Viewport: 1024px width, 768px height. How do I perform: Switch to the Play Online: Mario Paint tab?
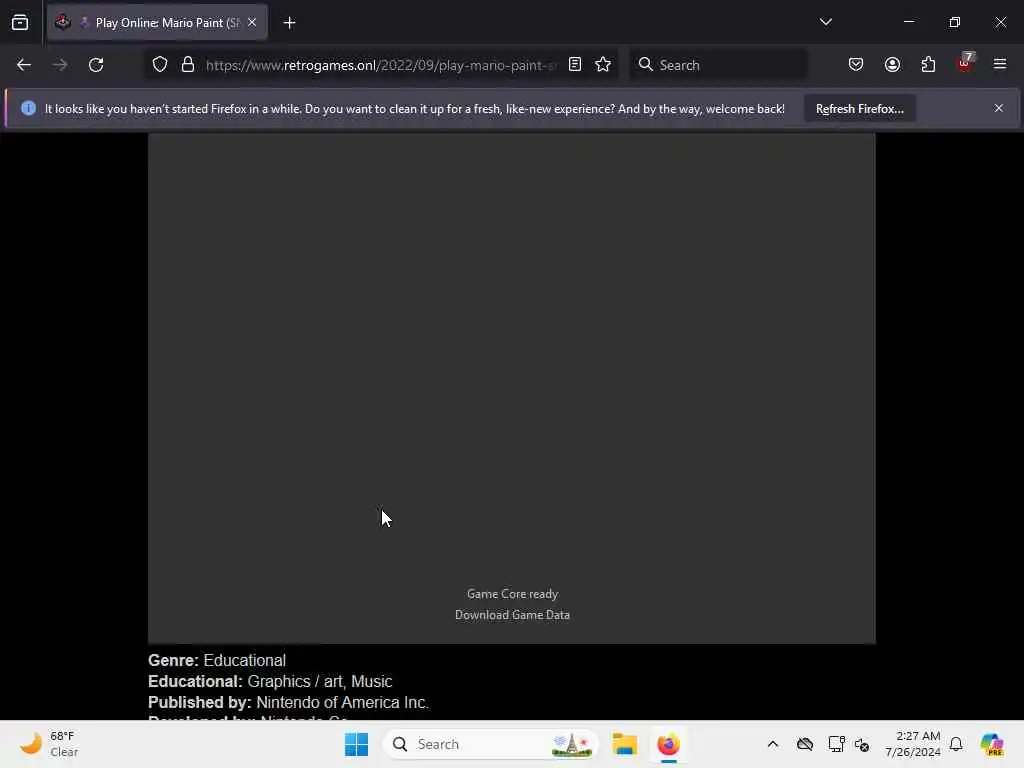(x=157, y=23)
